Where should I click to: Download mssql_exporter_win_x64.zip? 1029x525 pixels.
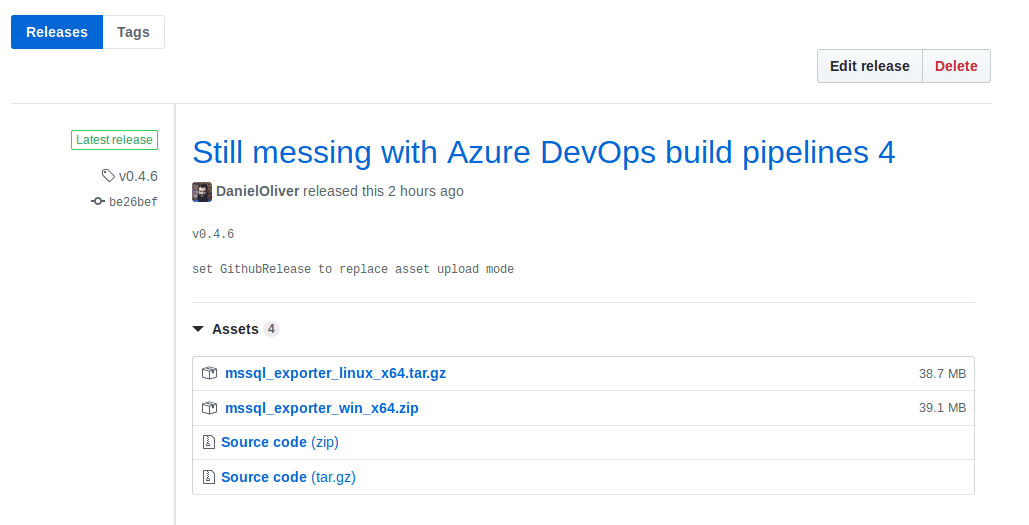[x=321, y=408]
